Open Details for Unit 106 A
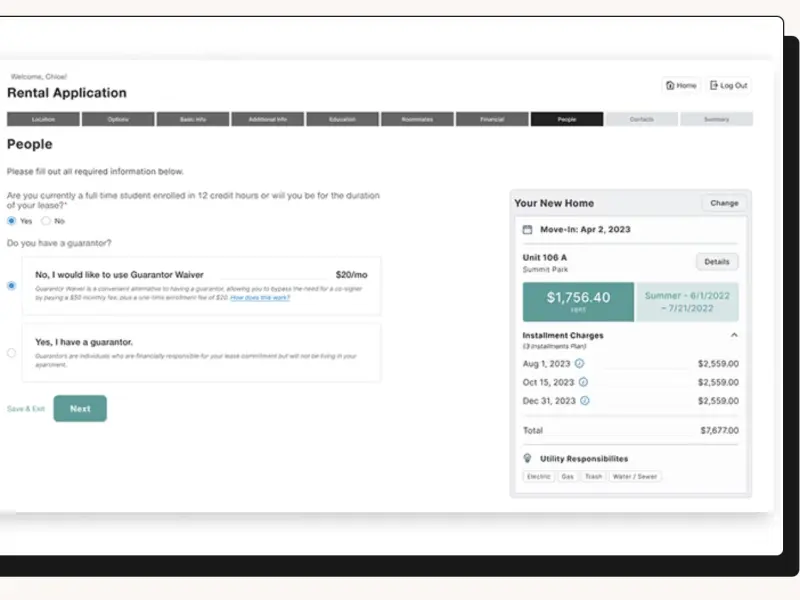 point(717,262)
